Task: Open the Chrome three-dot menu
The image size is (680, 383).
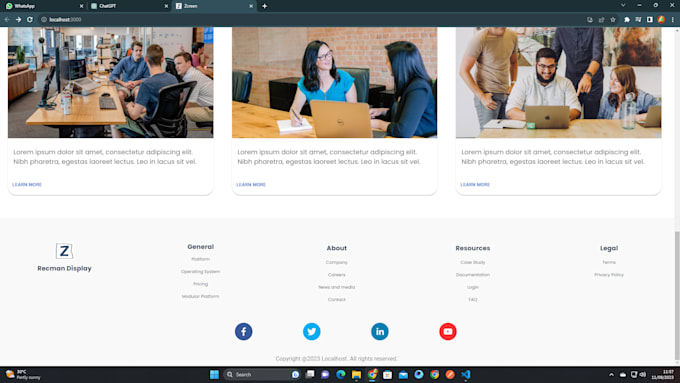Action: point(673,20)
